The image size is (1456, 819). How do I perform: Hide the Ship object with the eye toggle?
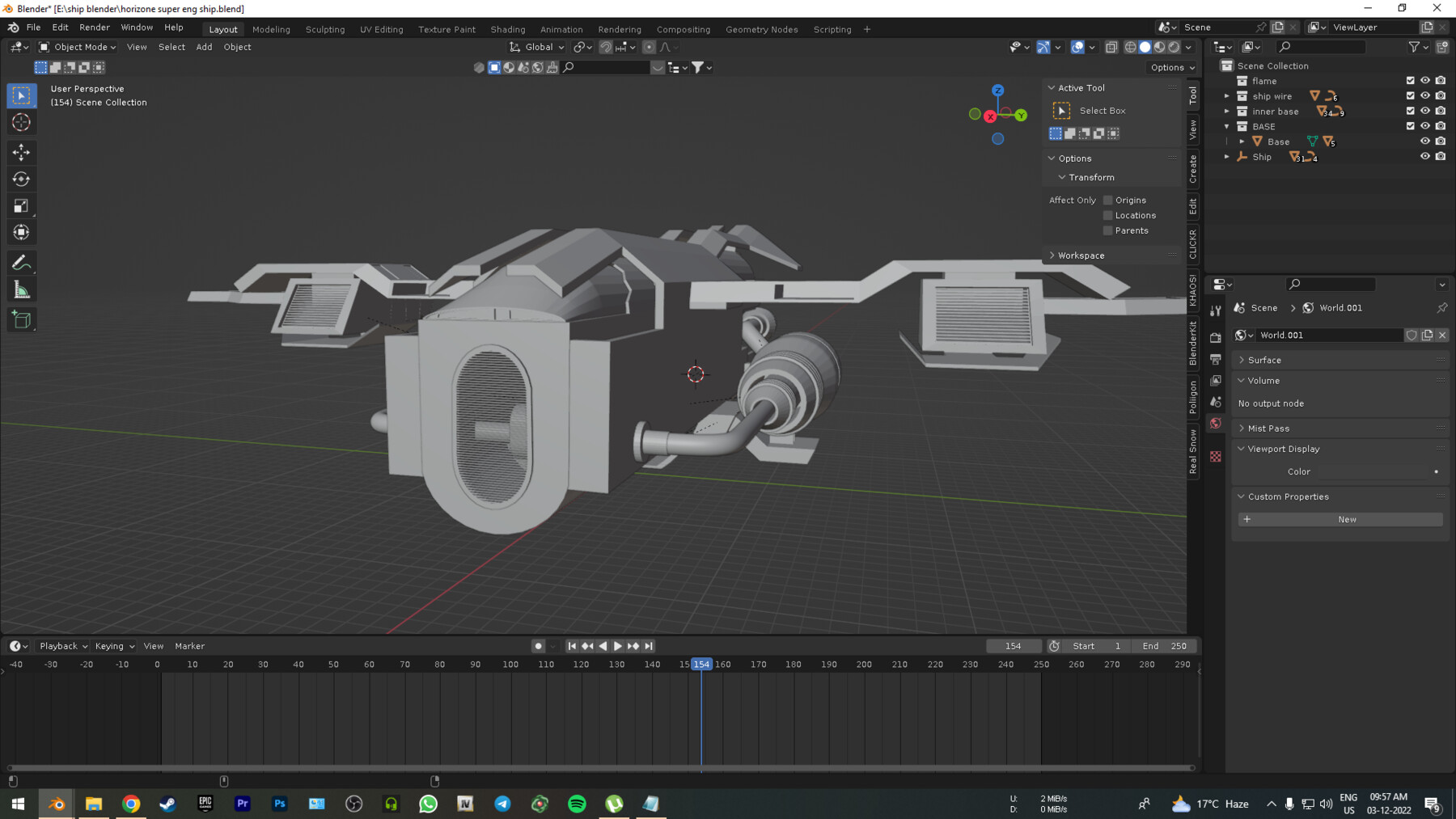1425,156
